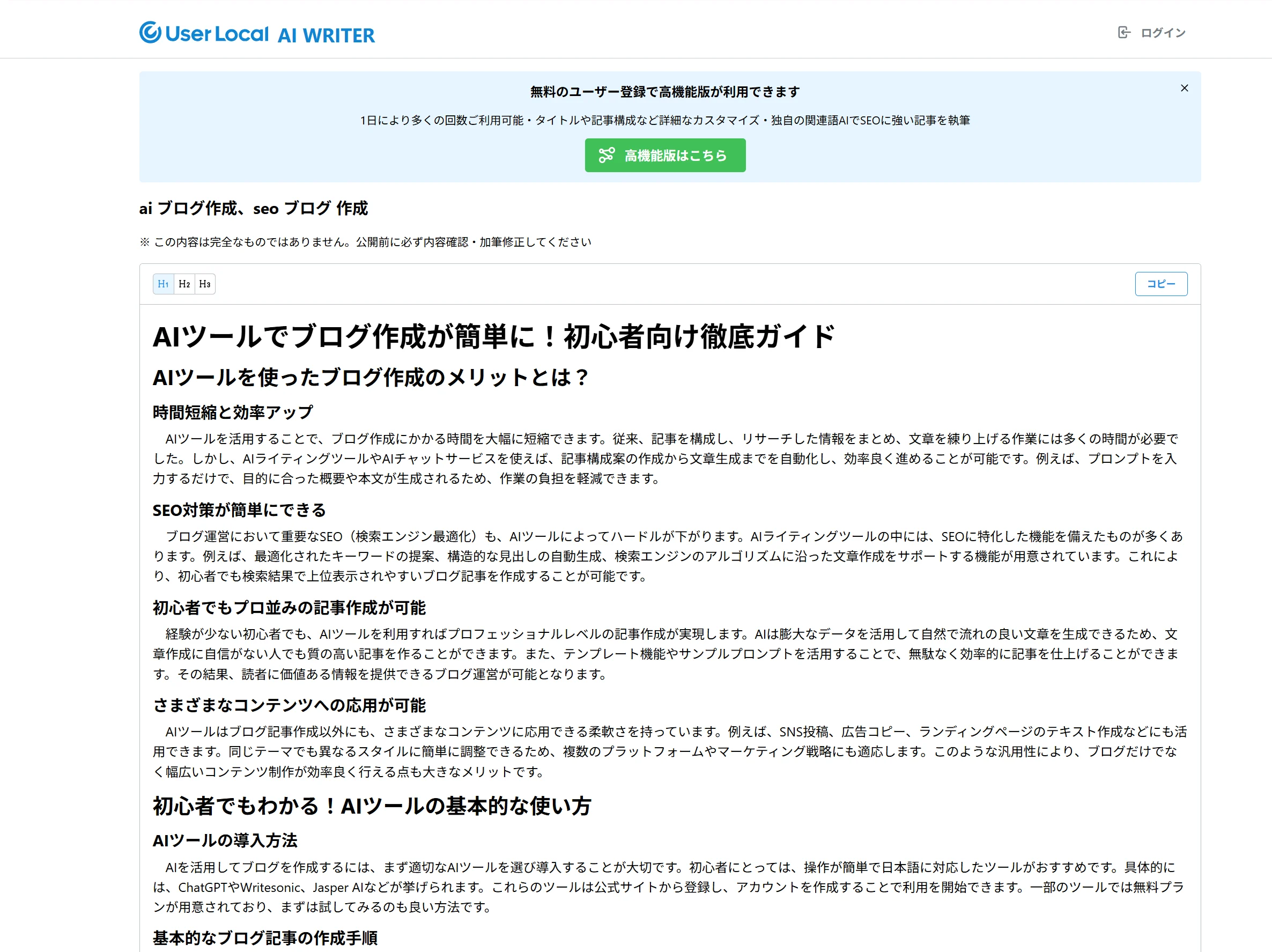Viewport: 1272px width, 952px height.
Task: Click the share icon inside the green button
Action: click(607, 155)
